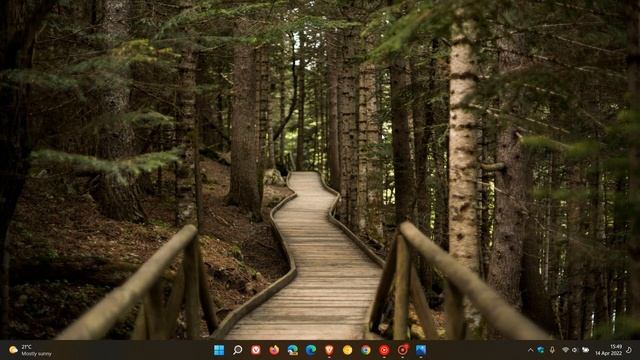640x360 pixels.
Task: Open the Photos app taskbar icon
Action: click(421, 350)
